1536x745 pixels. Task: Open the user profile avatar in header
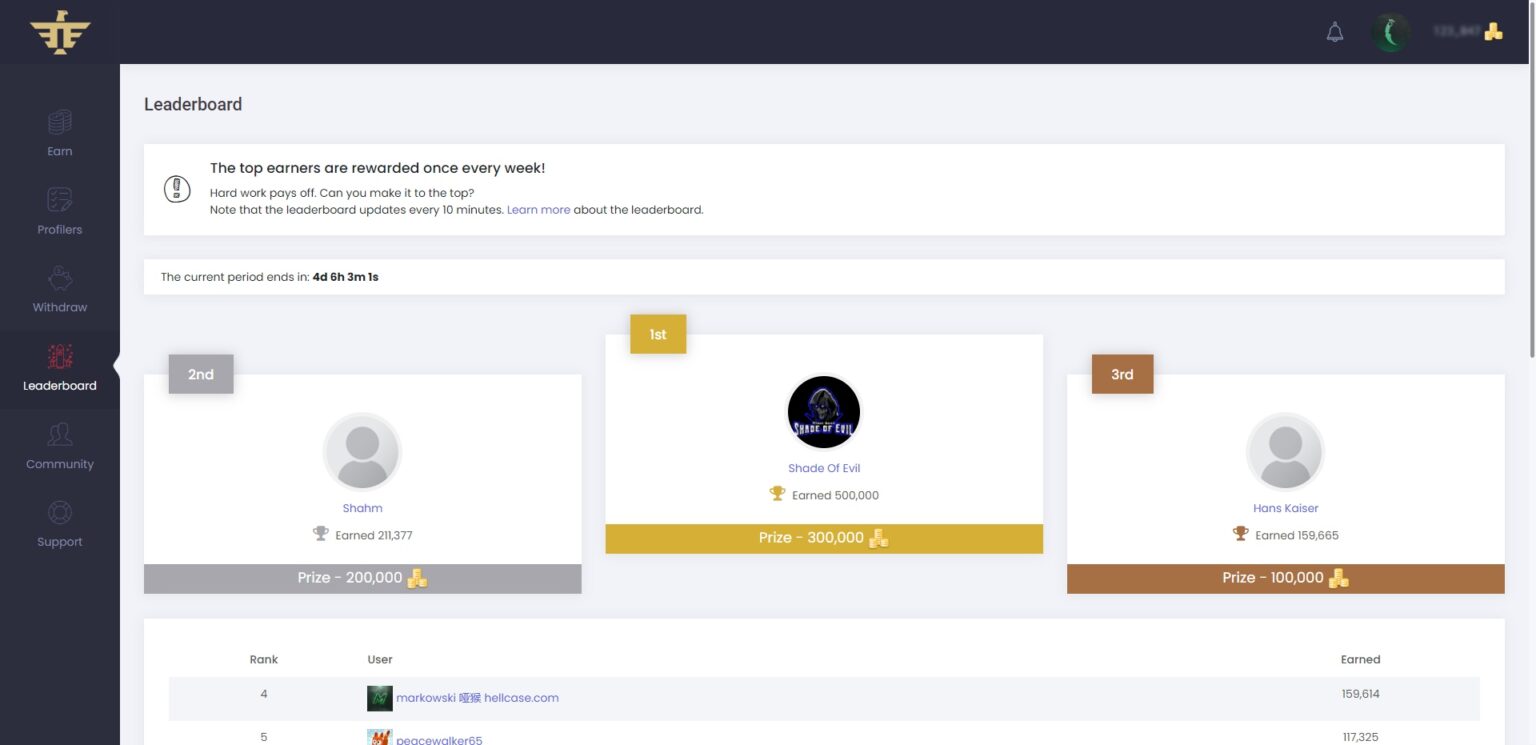point(1390,32)
